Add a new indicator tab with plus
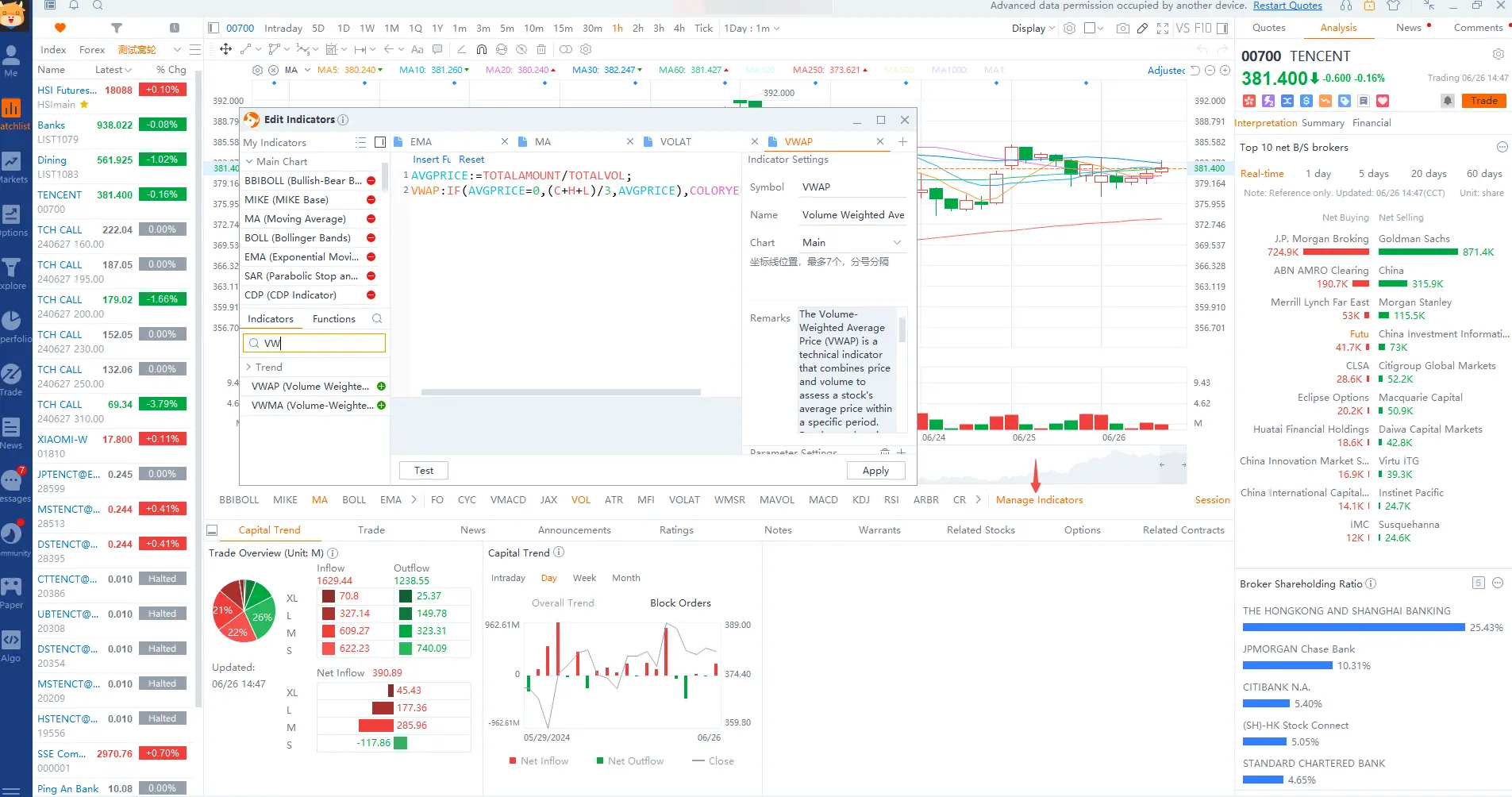 902,142
